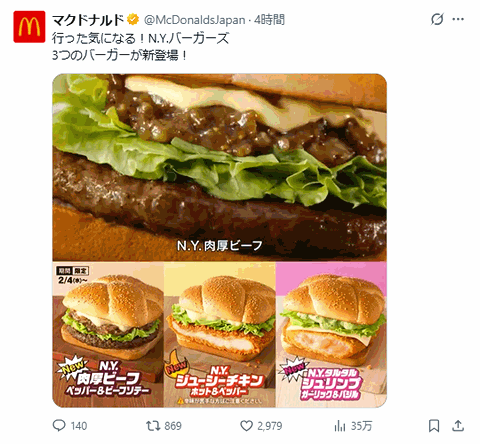The width and height of the screenshot is (480, 444).
Task: Click the 肉厚ビーフ burger panel
Action: pyautogui.click(x=108, y=334)
